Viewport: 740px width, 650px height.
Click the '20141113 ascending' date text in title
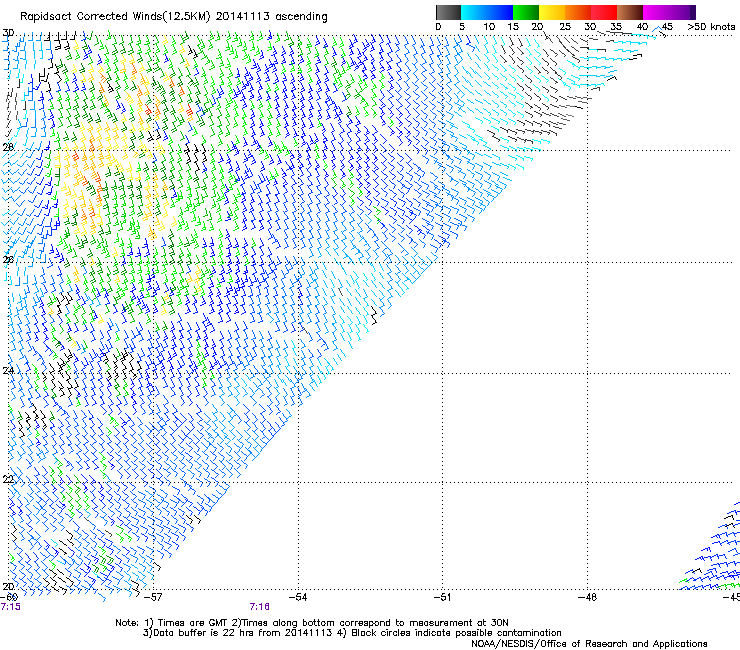[x=271, y=17]
